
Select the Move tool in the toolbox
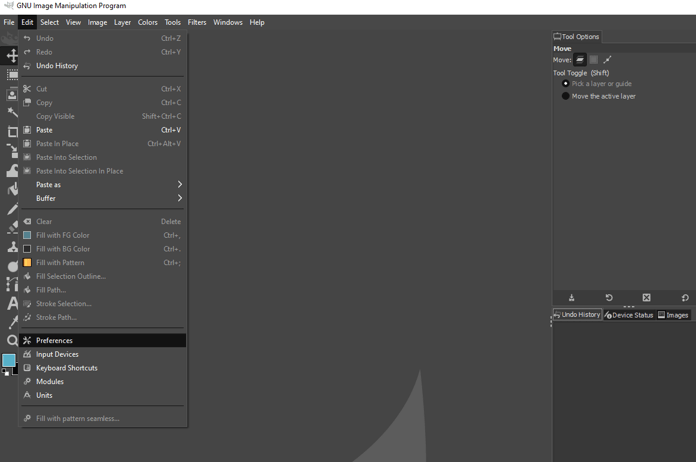coord(12,55)
